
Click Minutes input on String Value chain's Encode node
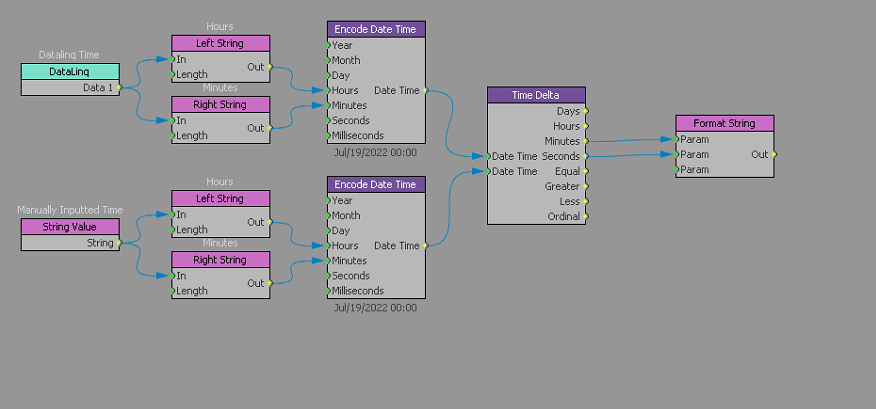click(x=328, y=260)
